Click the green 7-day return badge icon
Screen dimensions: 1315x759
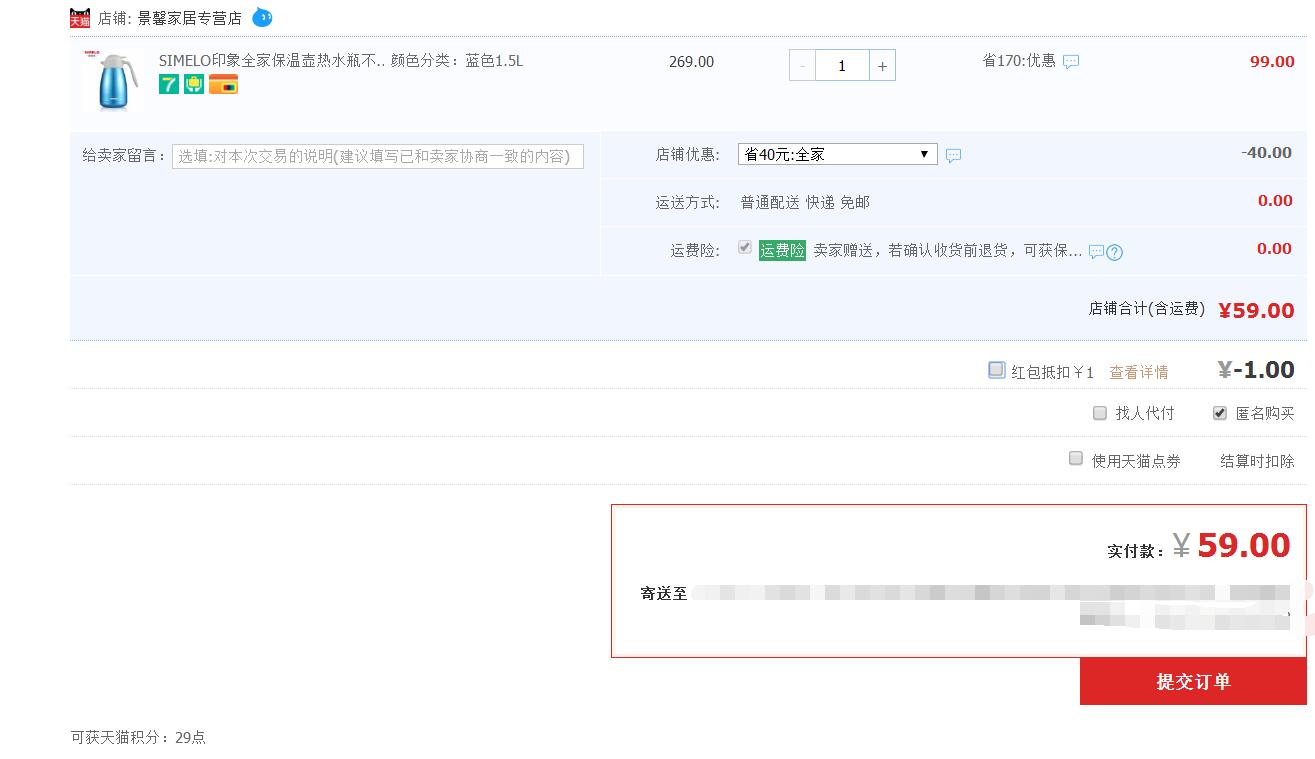(x=169, y=85)
